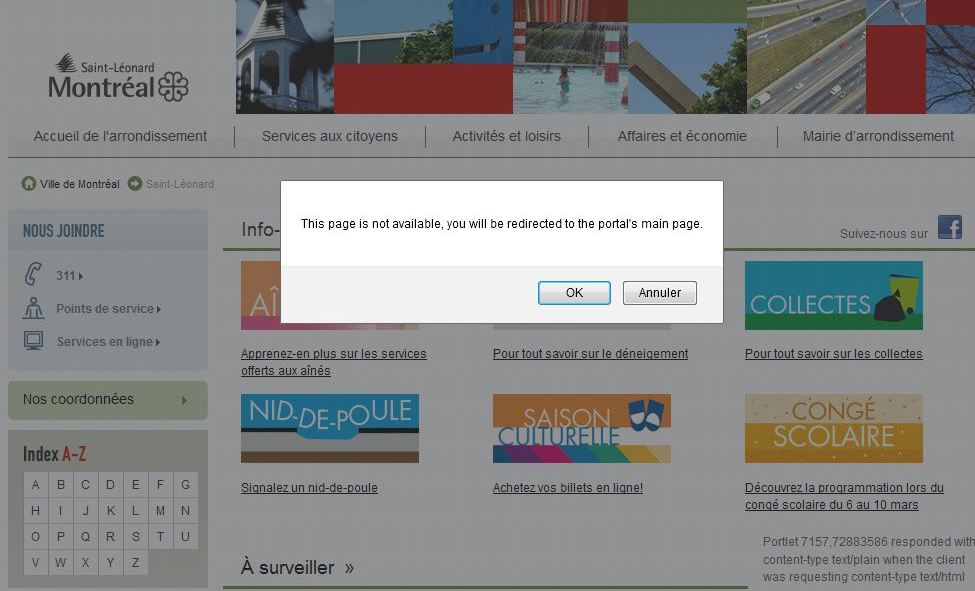Image resolution: width=975 pixels, height=591 pixels.
Task: Follow the Pour tout savoir sur les collectes link
Action: [x=833, y=353]
